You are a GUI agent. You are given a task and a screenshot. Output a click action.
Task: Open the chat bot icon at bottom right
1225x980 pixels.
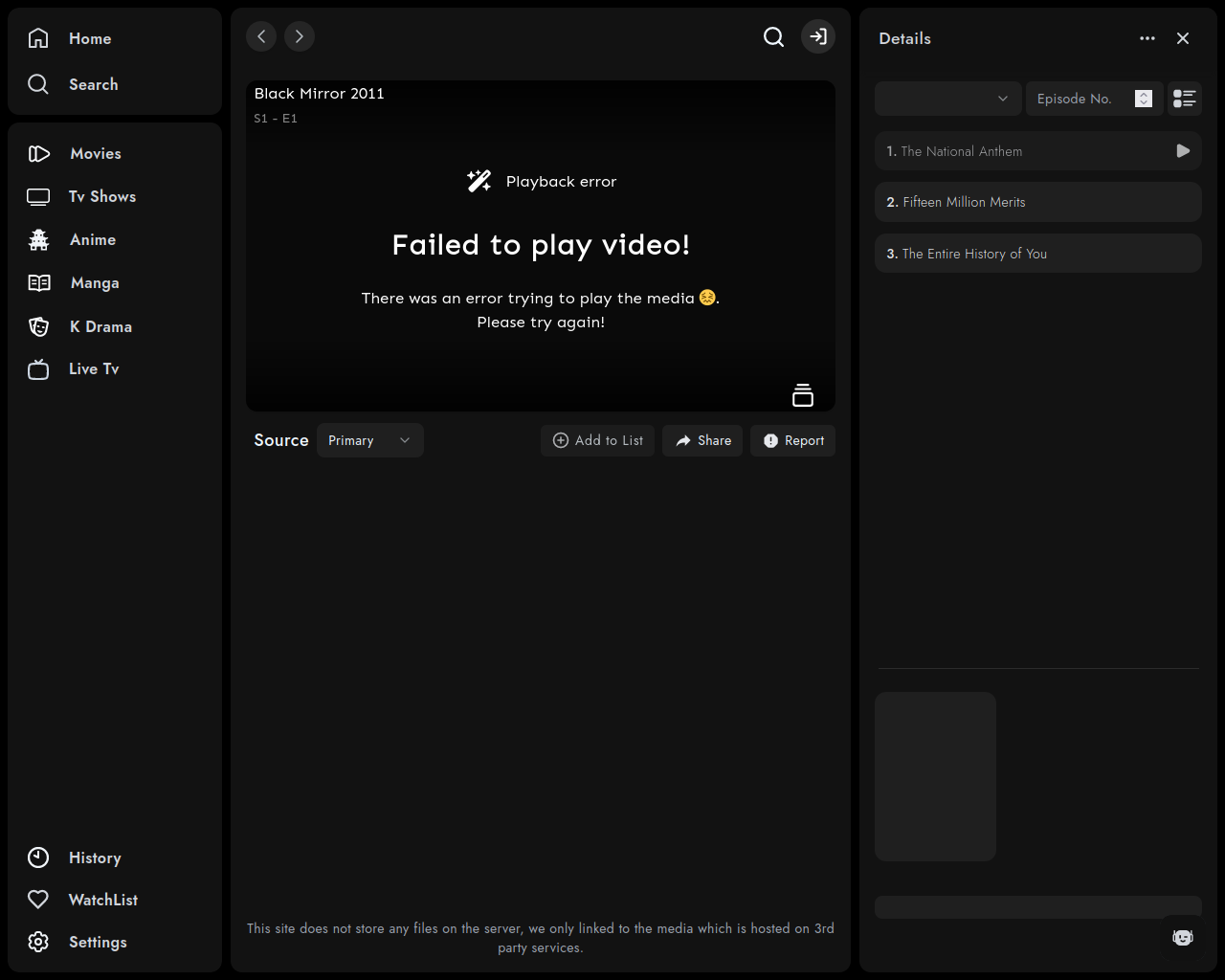coord(1183,937)
